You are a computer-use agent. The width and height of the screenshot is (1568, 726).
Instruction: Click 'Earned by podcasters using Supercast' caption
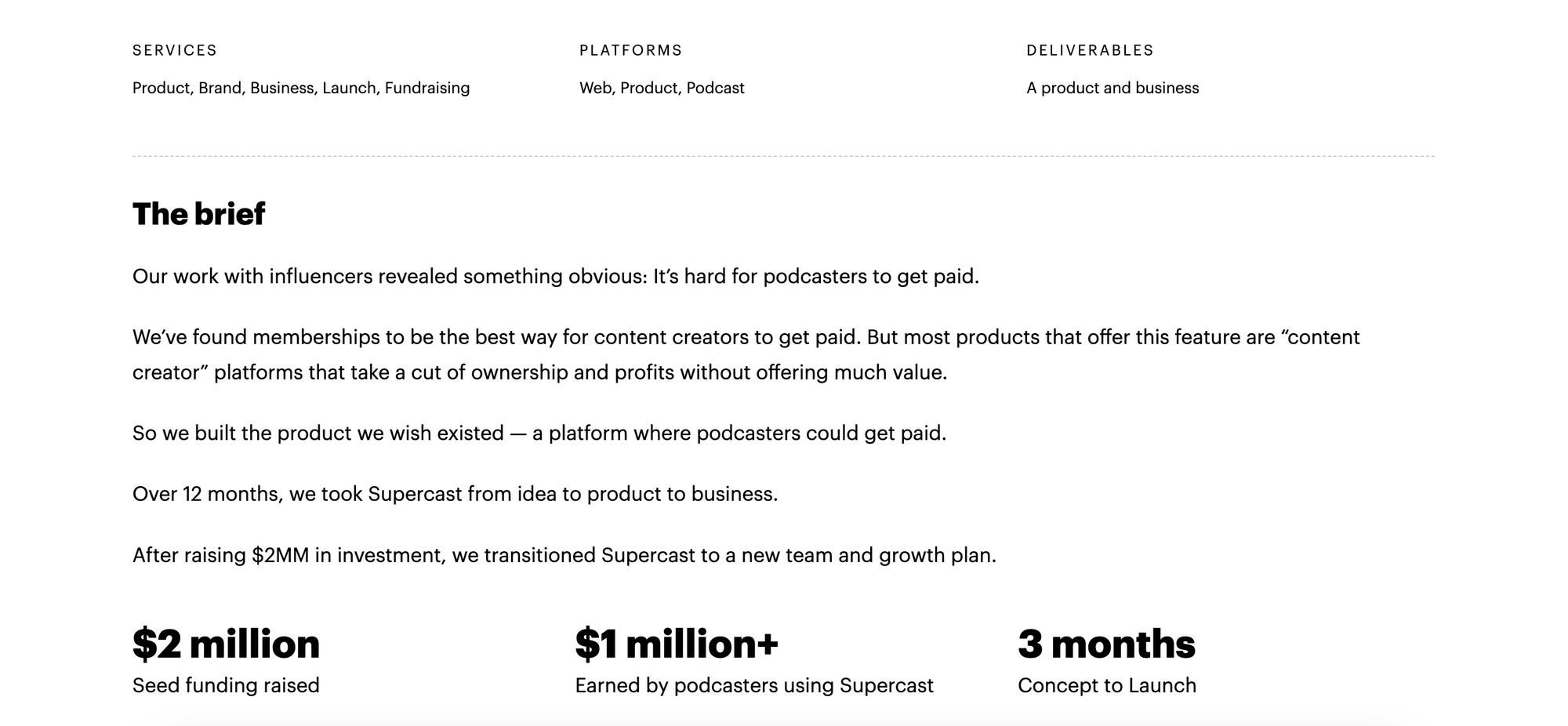pyautogui.click(x=754, y=685)
